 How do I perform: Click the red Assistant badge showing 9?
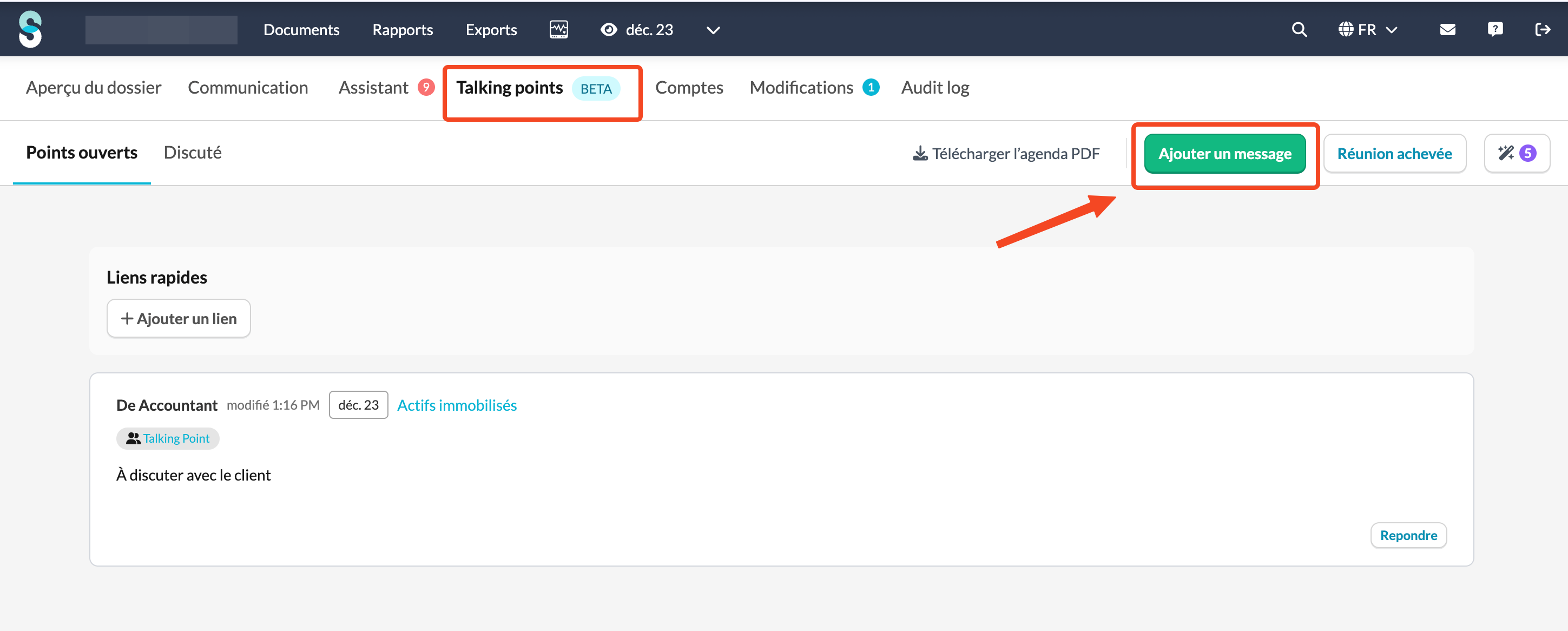[x=426, y=88]
